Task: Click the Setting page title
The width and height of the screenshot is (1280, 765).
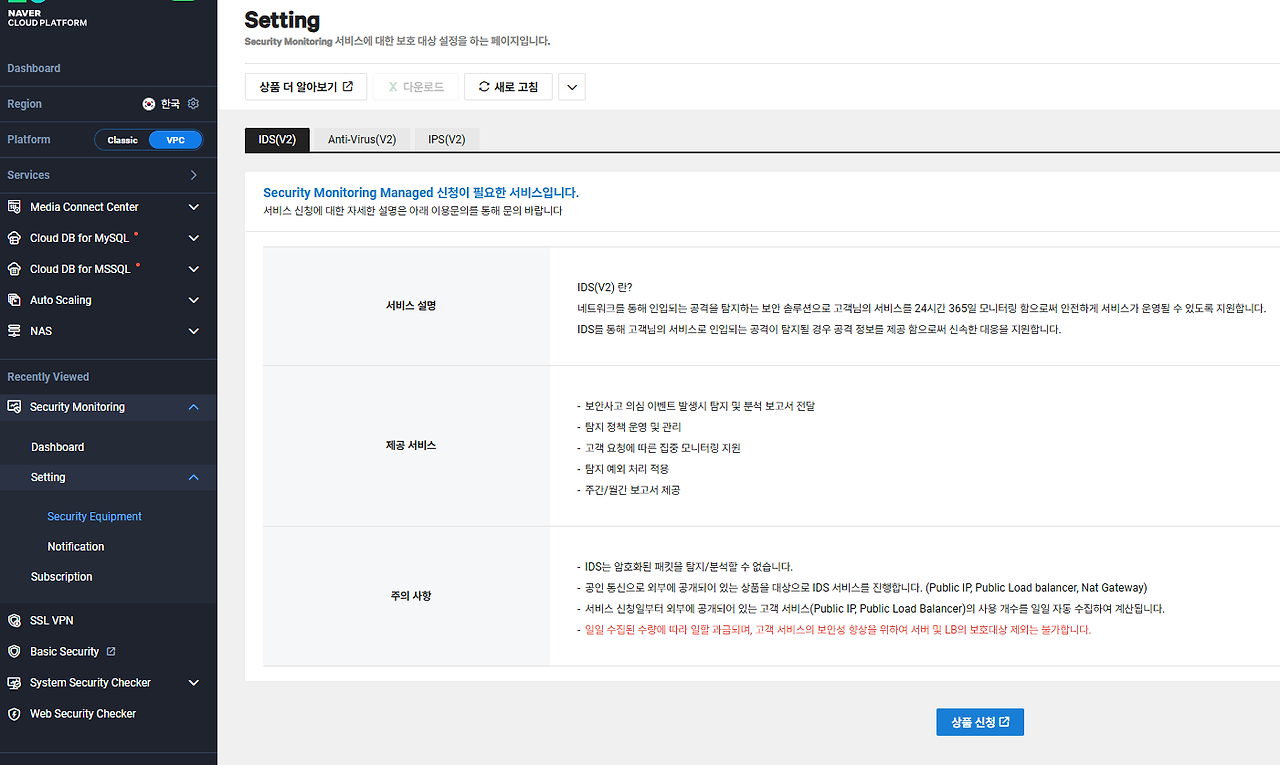Action: pyautogui.click(x=282, y=20)
